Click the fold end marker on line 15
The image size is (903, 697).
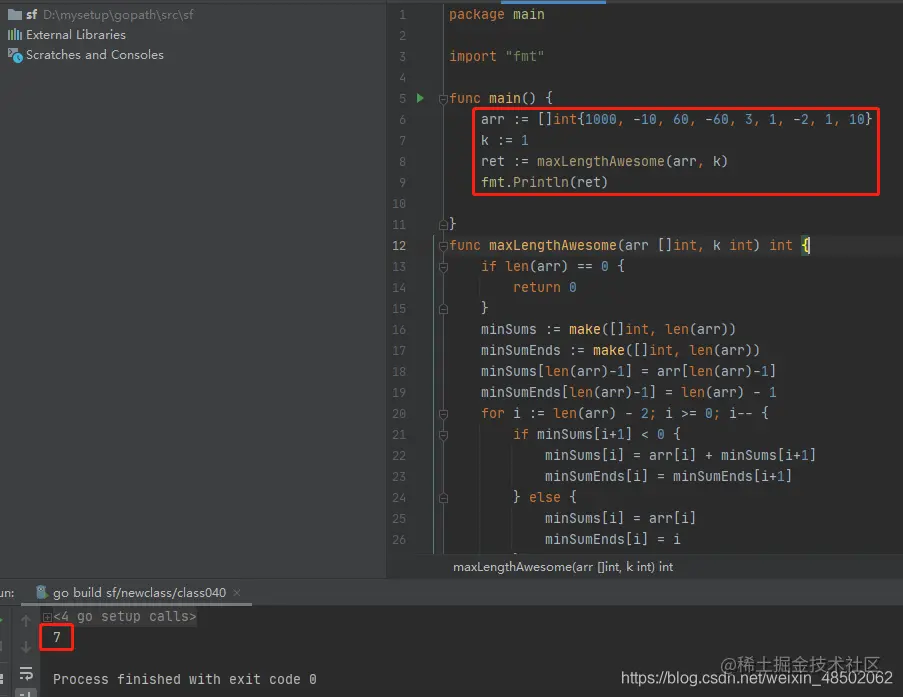[x=443, y=309]
